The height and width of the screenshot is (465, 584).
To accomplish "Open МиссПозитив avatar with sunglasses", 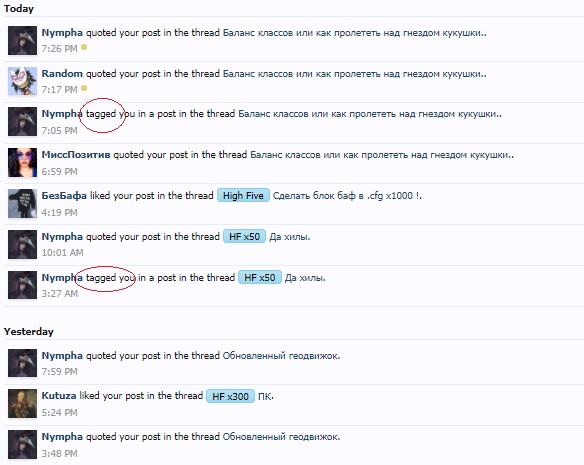I will coord(22,162).
